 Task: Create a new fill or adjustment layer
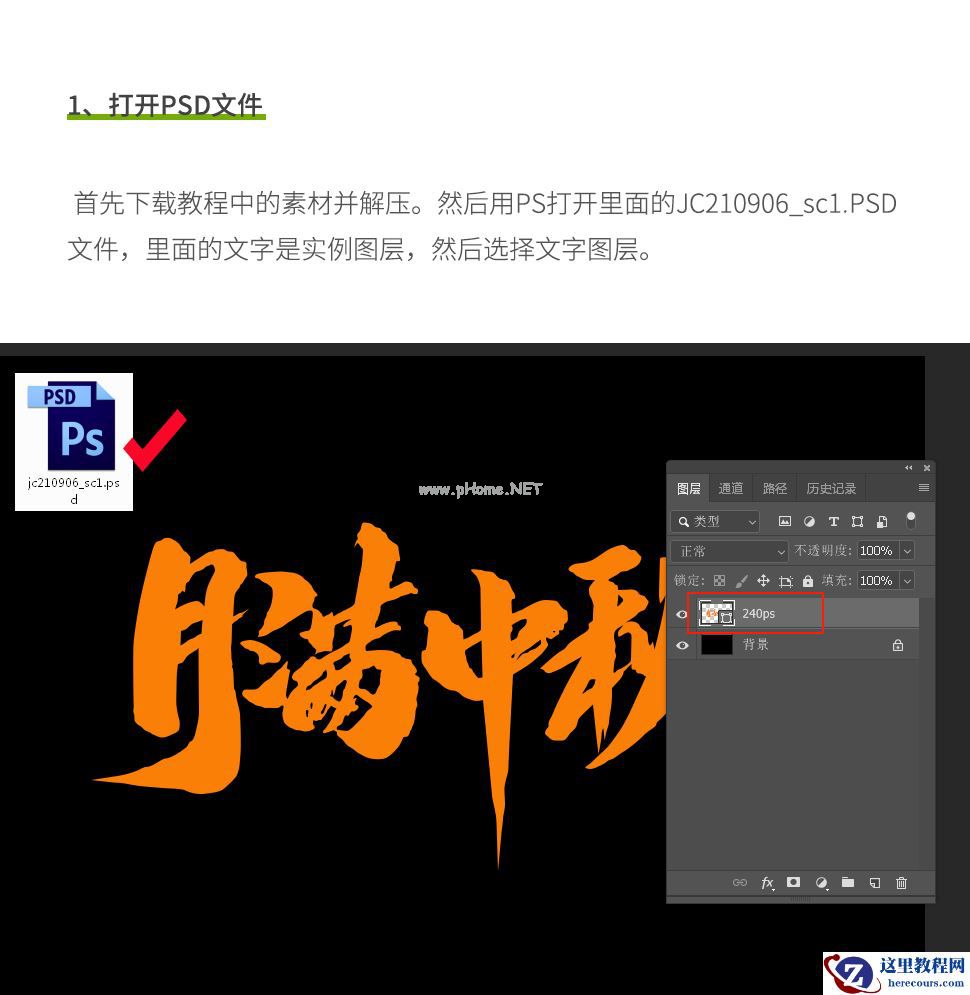821,883
